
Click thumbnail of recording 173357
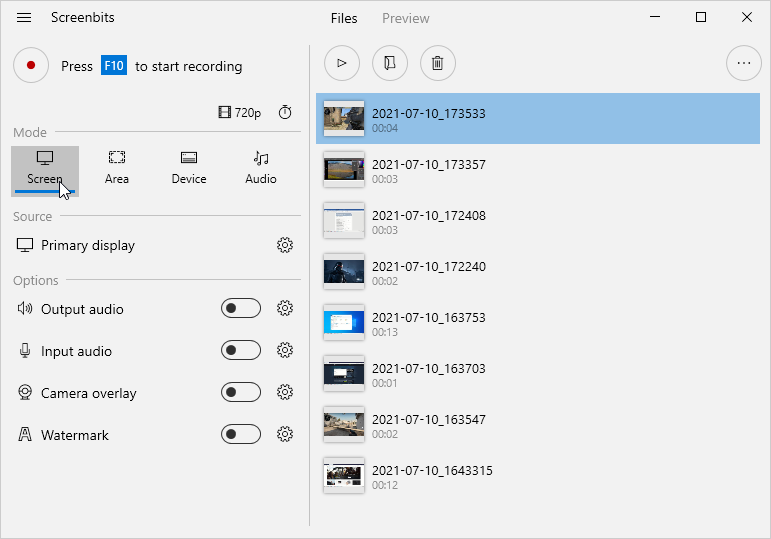(344, 170)
